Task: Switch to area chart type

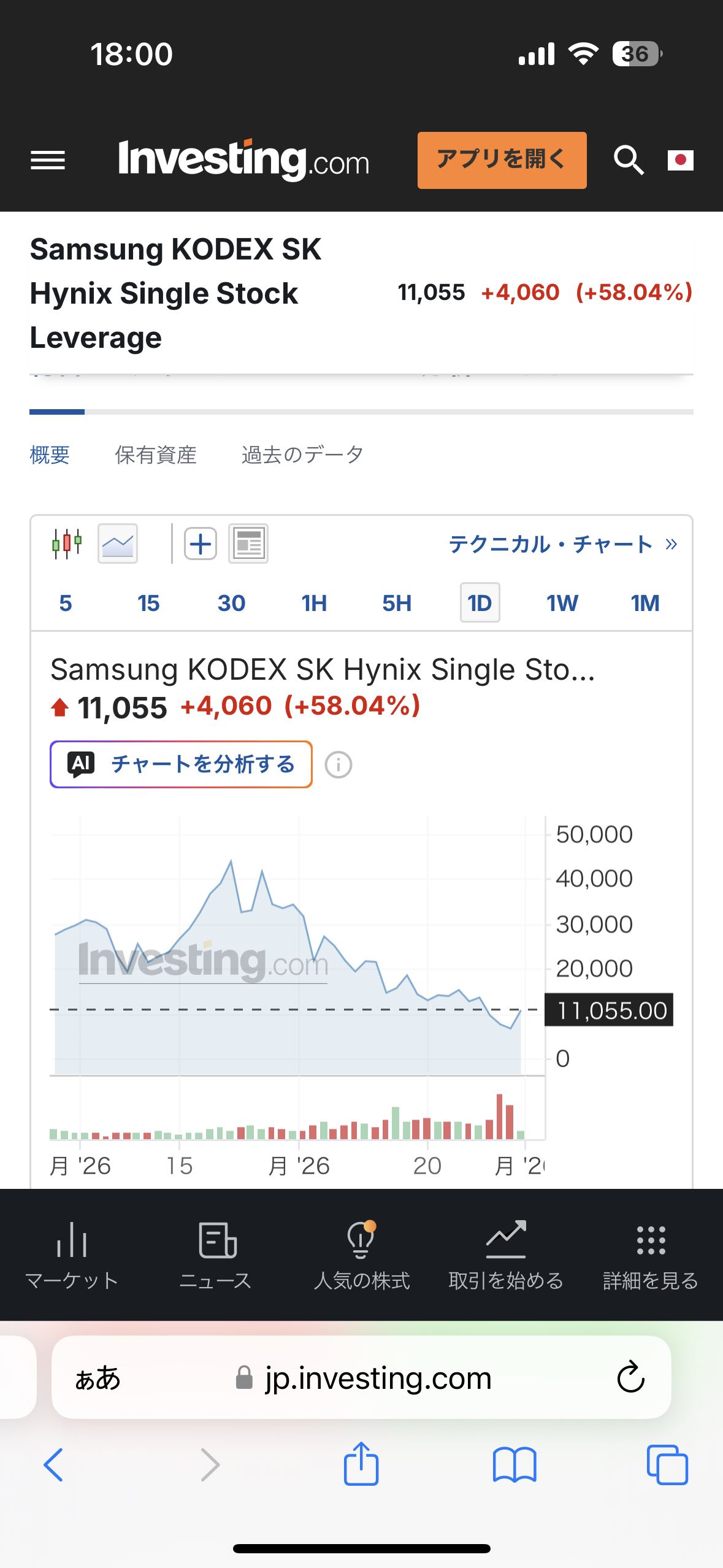Action: 118,544
